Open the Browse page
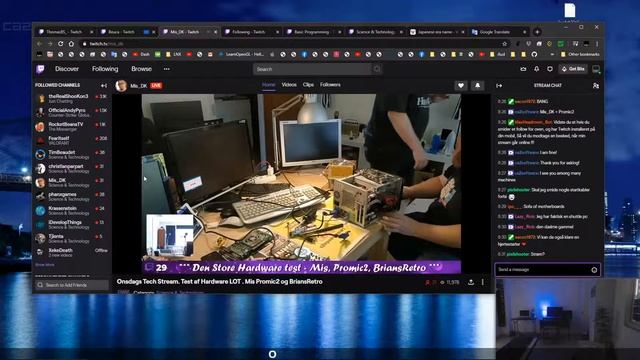 (x=141, y=69)
